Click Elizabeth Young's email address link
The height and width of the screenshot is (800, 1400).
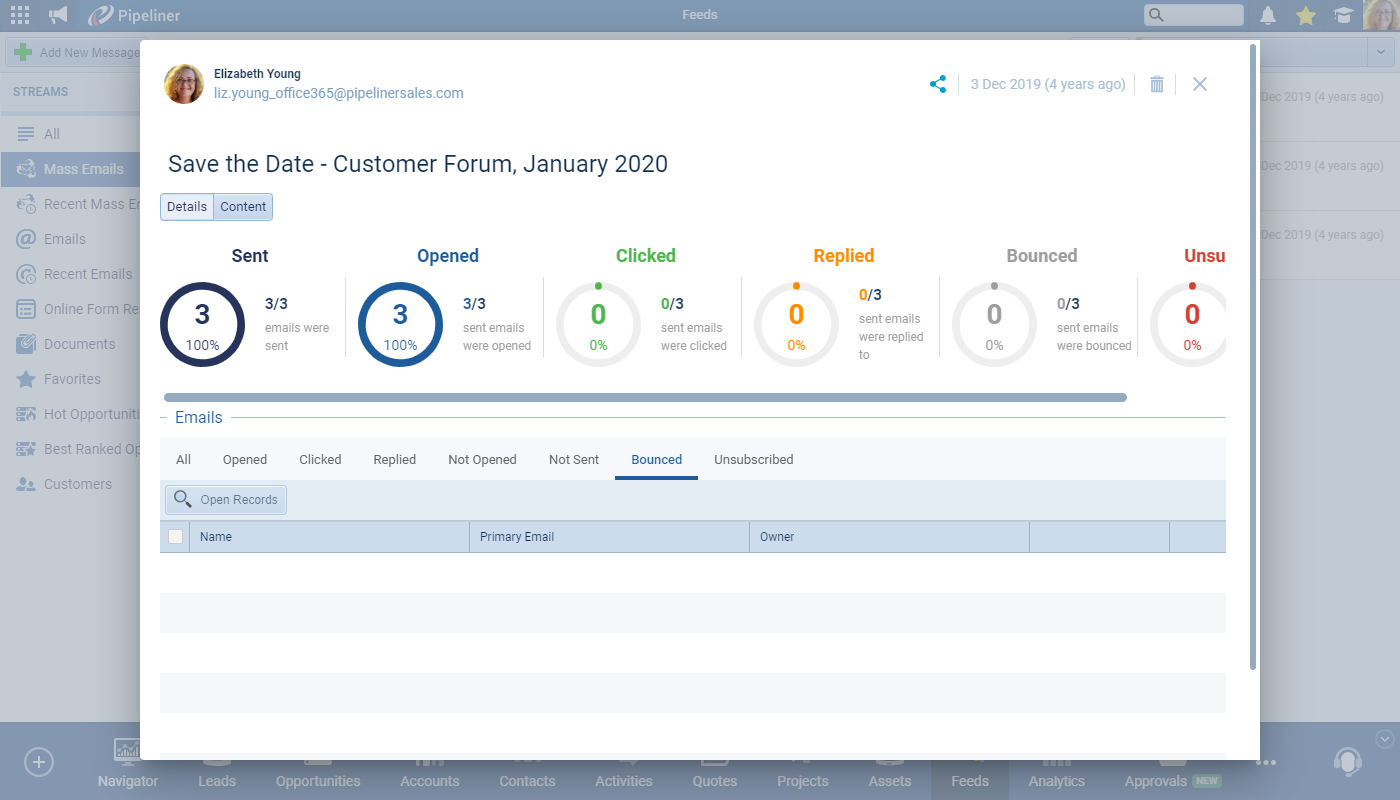pyautogui.click(x=338, y=93)
